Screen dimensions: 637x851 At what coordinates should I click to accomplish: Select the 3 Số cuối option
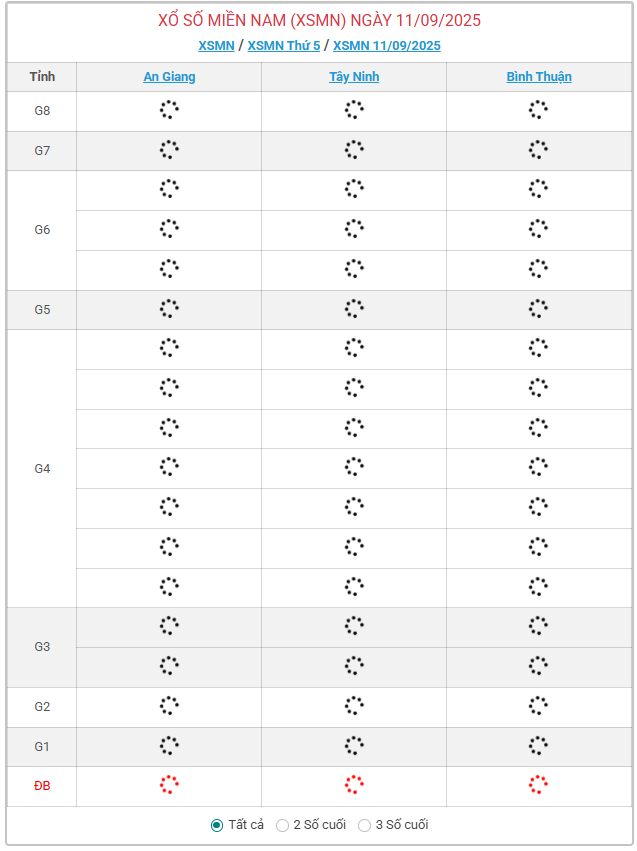(365, 825)
